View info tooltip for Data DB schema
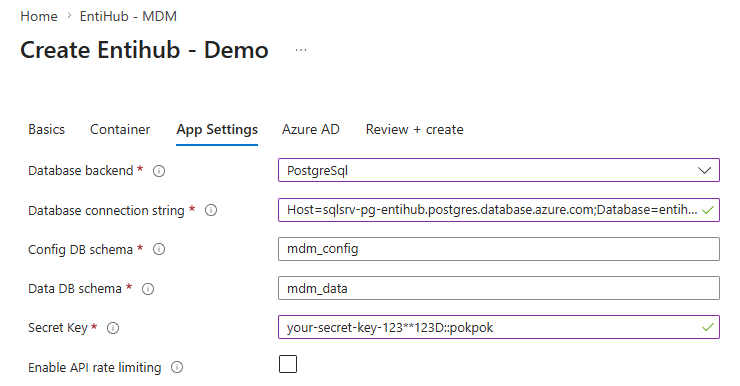740x386 pixels. (x=148, y=289)
